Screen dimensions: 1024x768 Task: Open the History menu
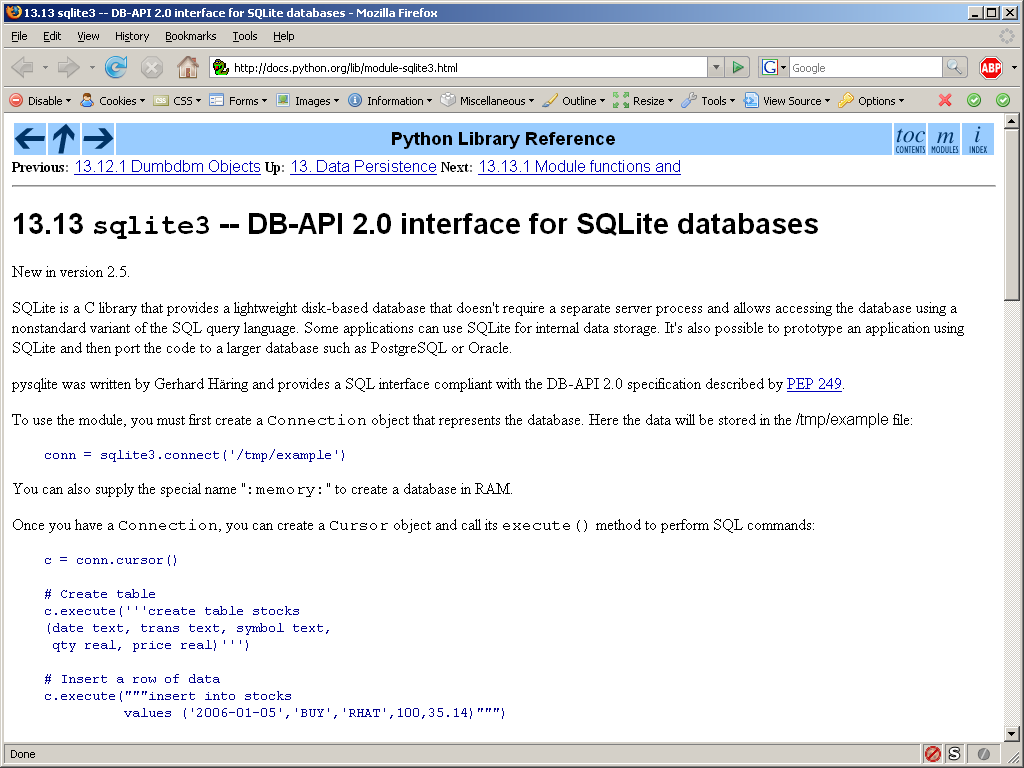pyautogui.click(x=132, y=36)
